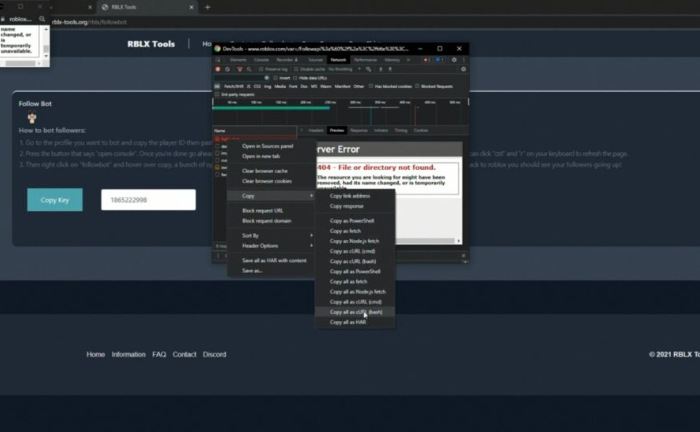This screenshot has width=700, height=432.
Task: Open DevTools settings gear icon
Action: (452, 60)
